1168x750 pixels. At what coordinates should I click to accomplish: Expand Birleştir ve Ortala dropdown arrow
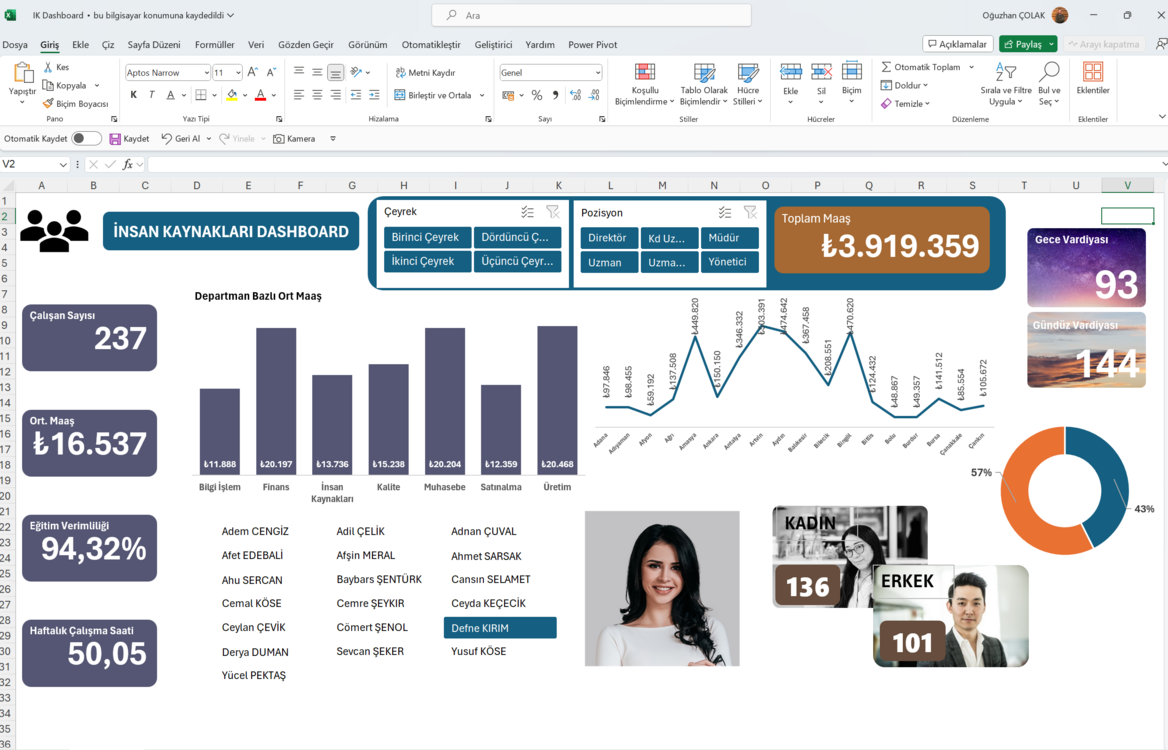pyautogui.click(x=482, y=95)
